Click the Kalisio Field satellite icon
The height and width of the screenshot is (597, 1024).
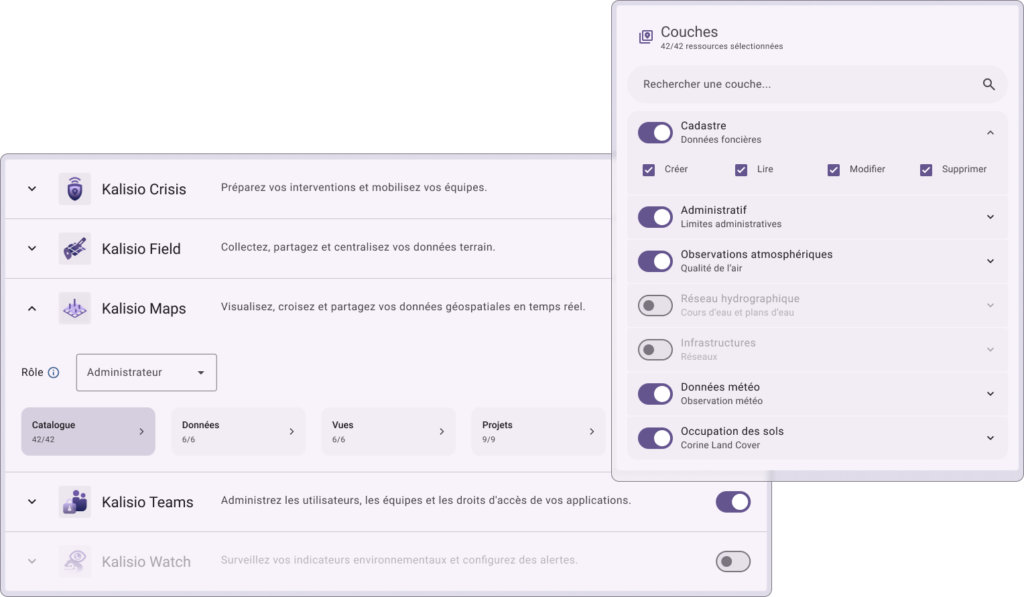pos(74,249)
